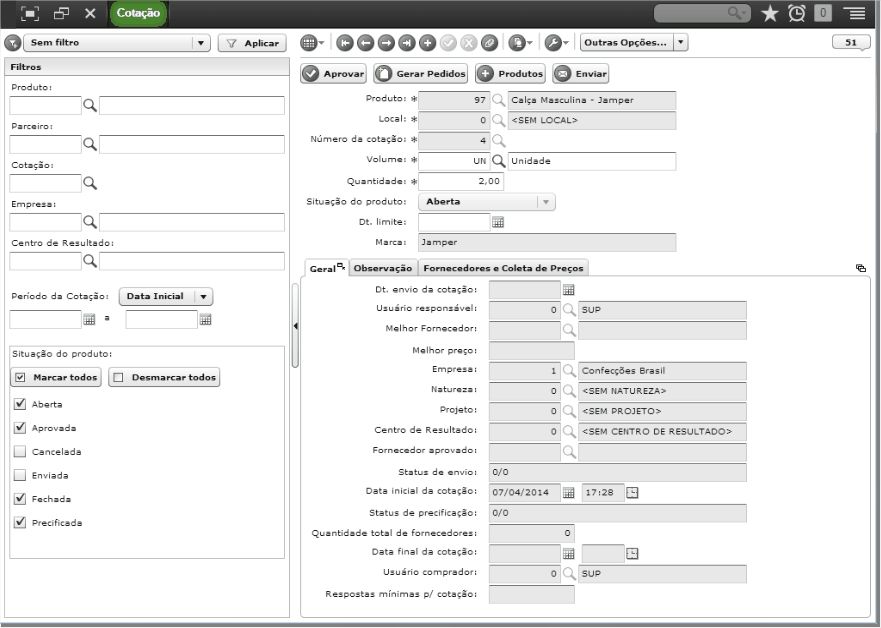
Task: Toggle the Fechada checkbox
Action: (x=20, y=498)
